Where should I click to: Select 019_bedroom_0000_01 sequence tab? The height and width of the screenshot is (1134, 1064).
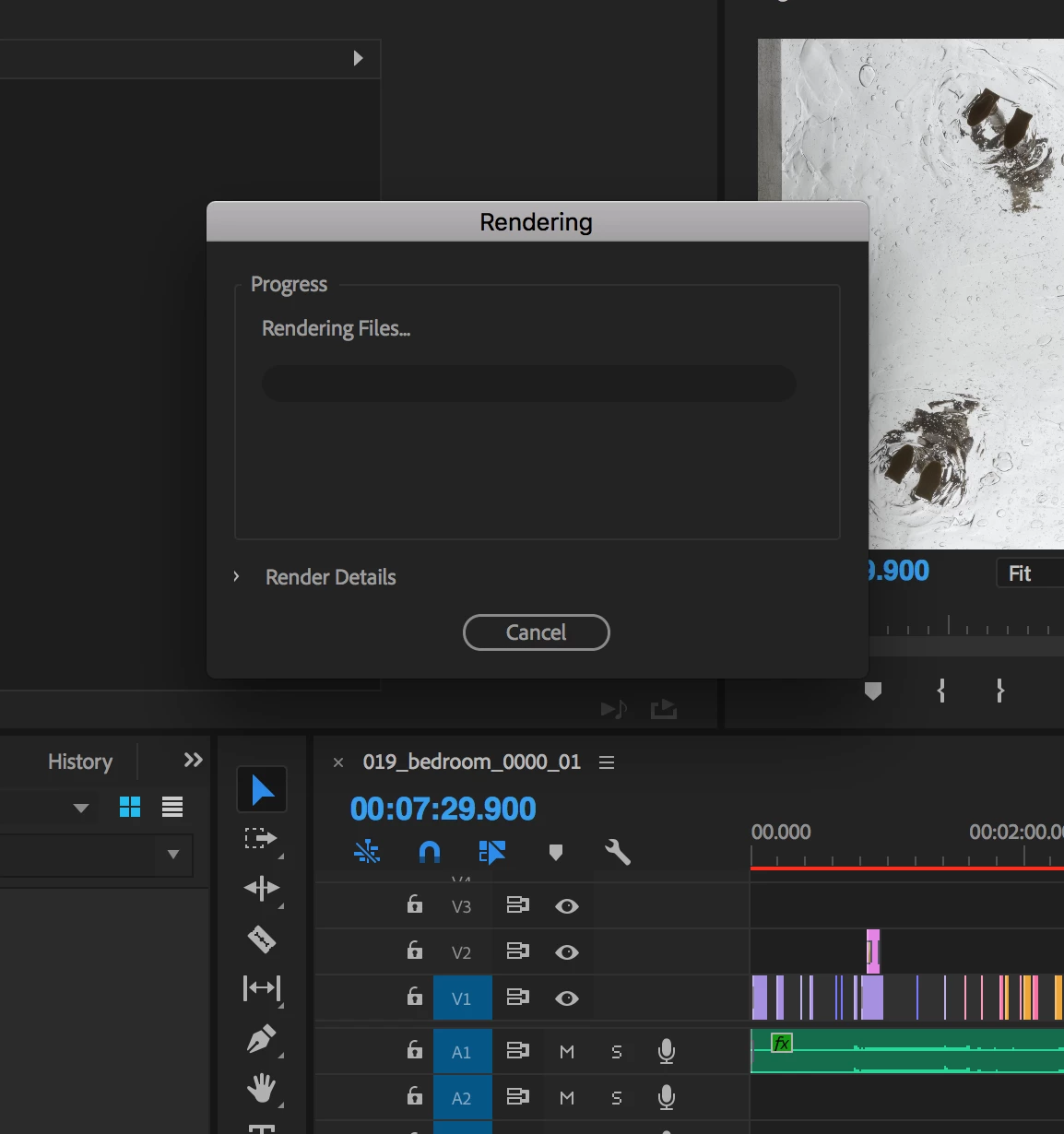coord(472,762)
